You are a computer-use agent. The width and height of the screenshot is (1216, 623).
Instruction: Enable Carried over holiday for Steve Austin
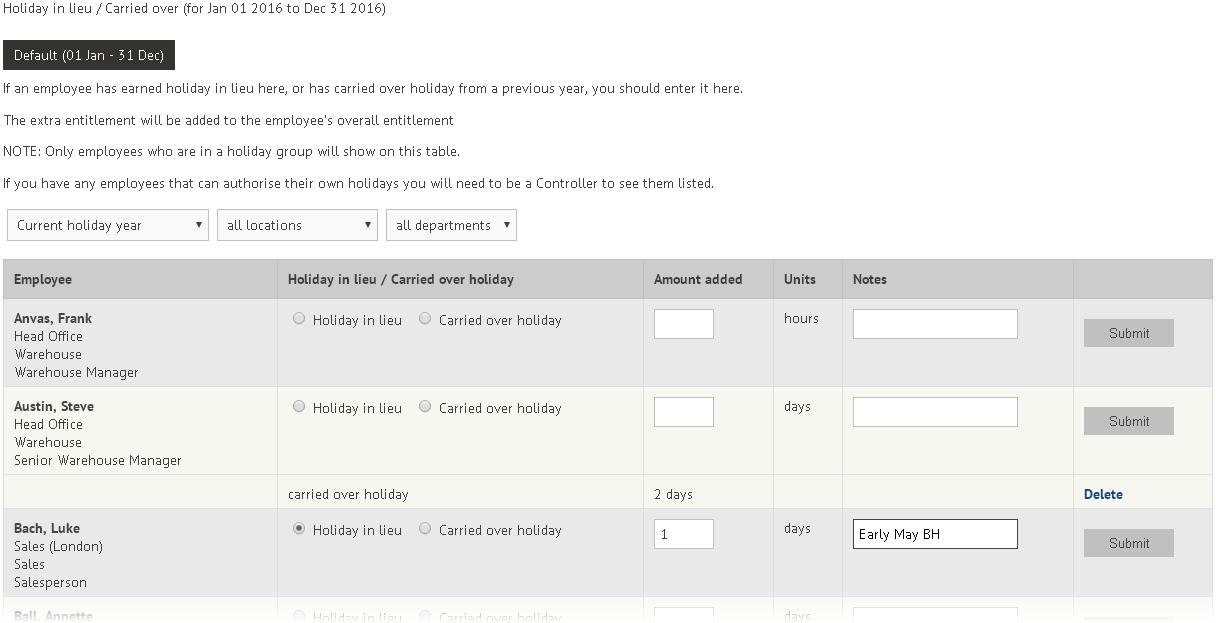pyautogui.click(x=425, y=406)
